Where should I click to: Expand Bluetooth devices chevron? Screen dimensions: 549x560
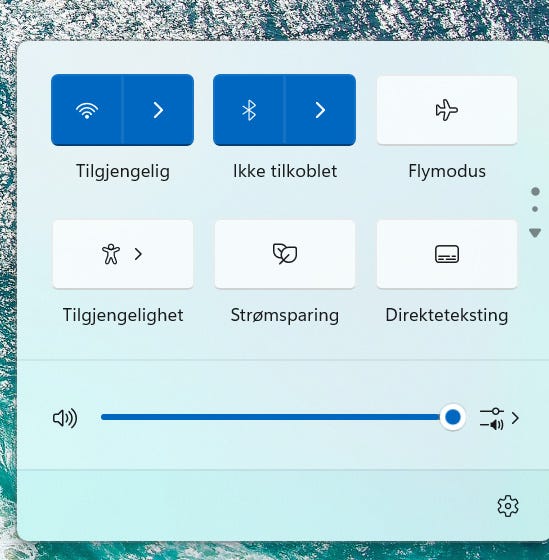click(320, 110)
